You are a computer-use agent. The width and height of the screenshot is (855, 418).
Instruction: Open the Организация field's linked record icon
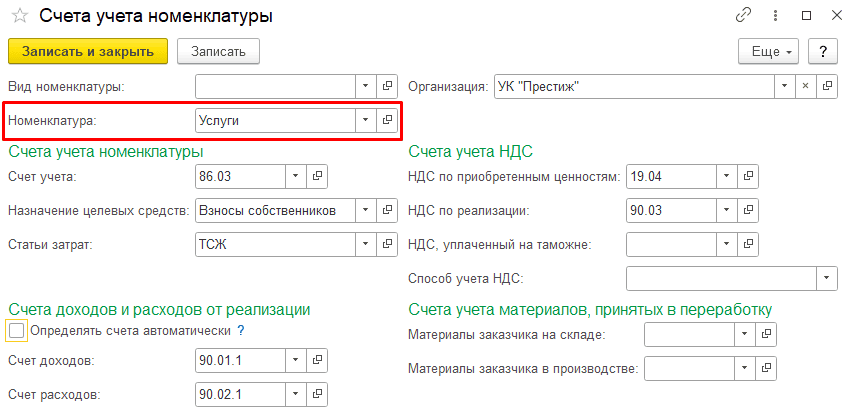827,86
